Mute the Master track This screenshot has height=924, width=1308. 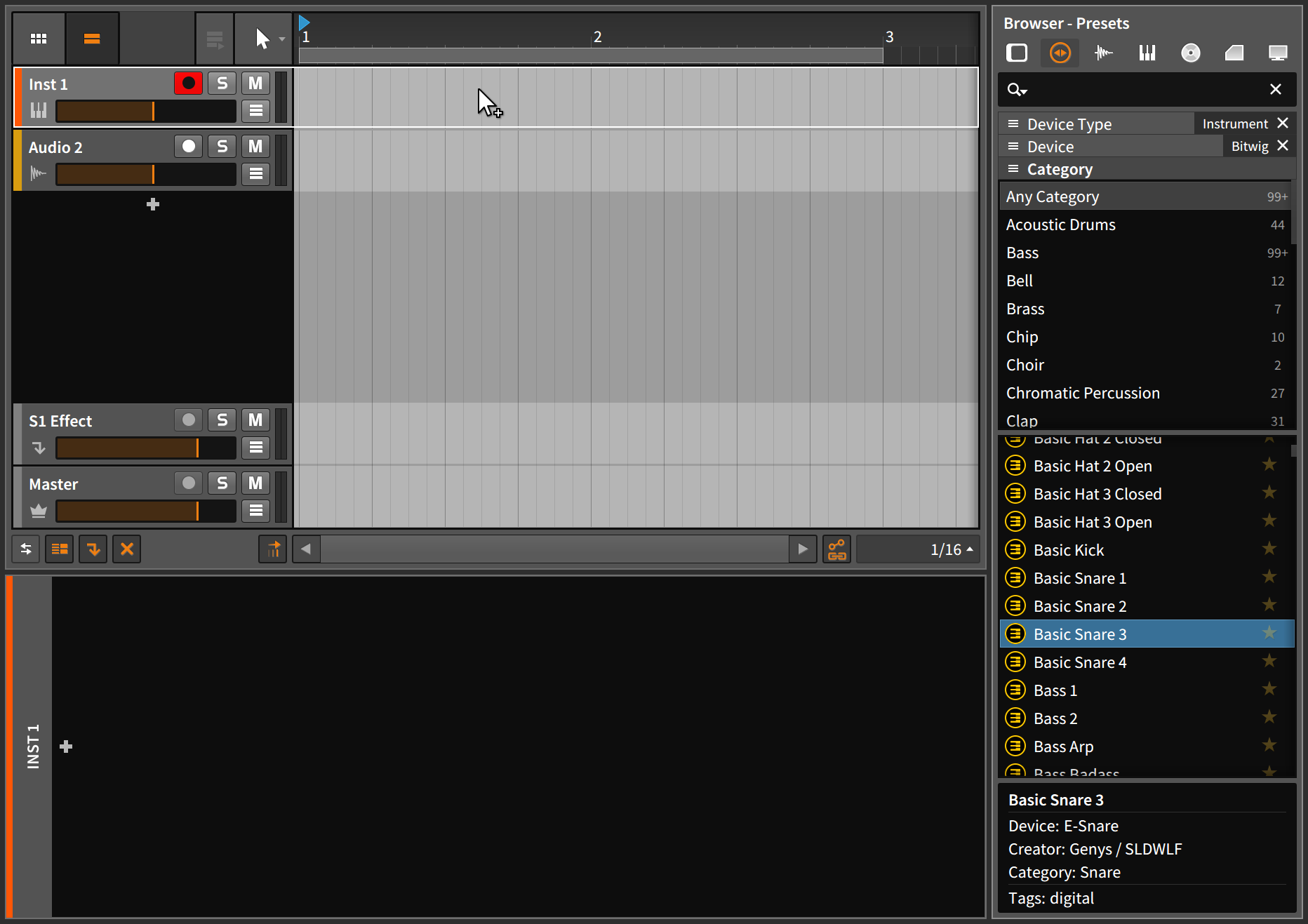pos(255,483)
